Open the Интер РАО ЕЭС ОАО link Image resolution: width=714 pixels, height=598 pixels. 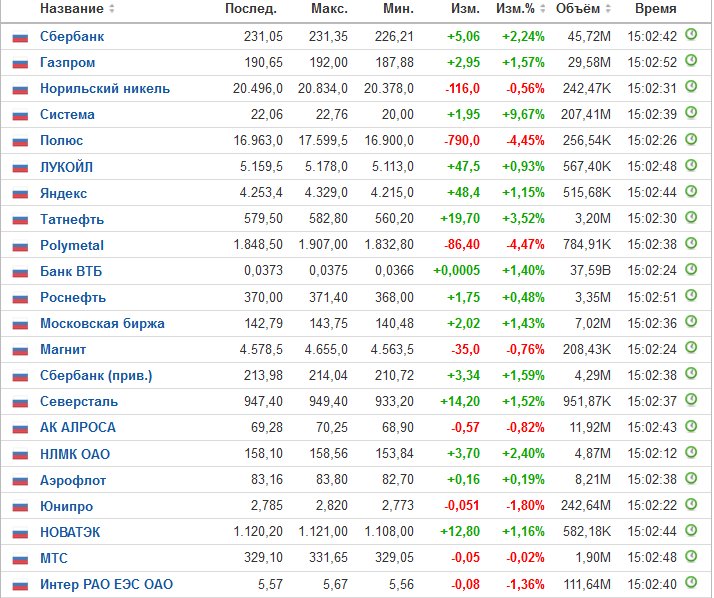(x=107, y=584)
